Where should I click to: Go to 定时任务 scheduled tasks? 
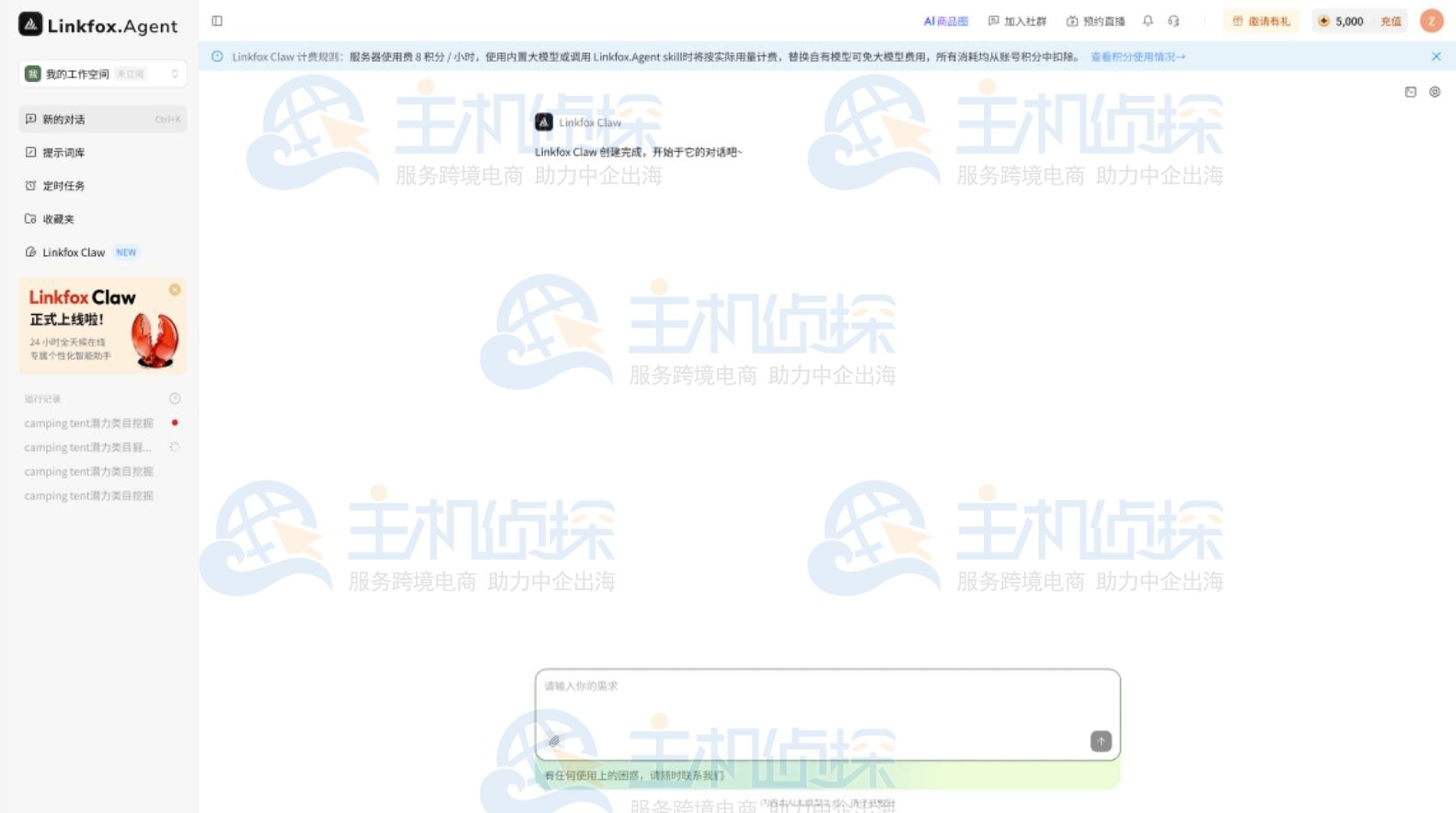[102, 185]
